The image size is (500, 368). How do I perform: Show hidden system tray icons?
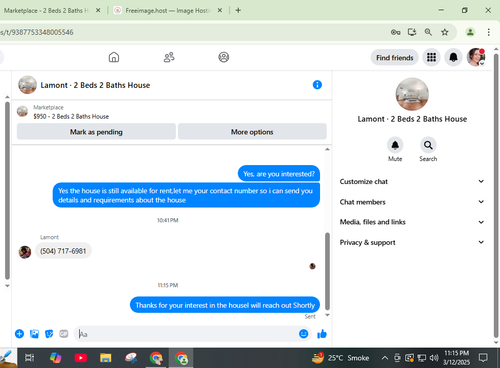point(385,358)
